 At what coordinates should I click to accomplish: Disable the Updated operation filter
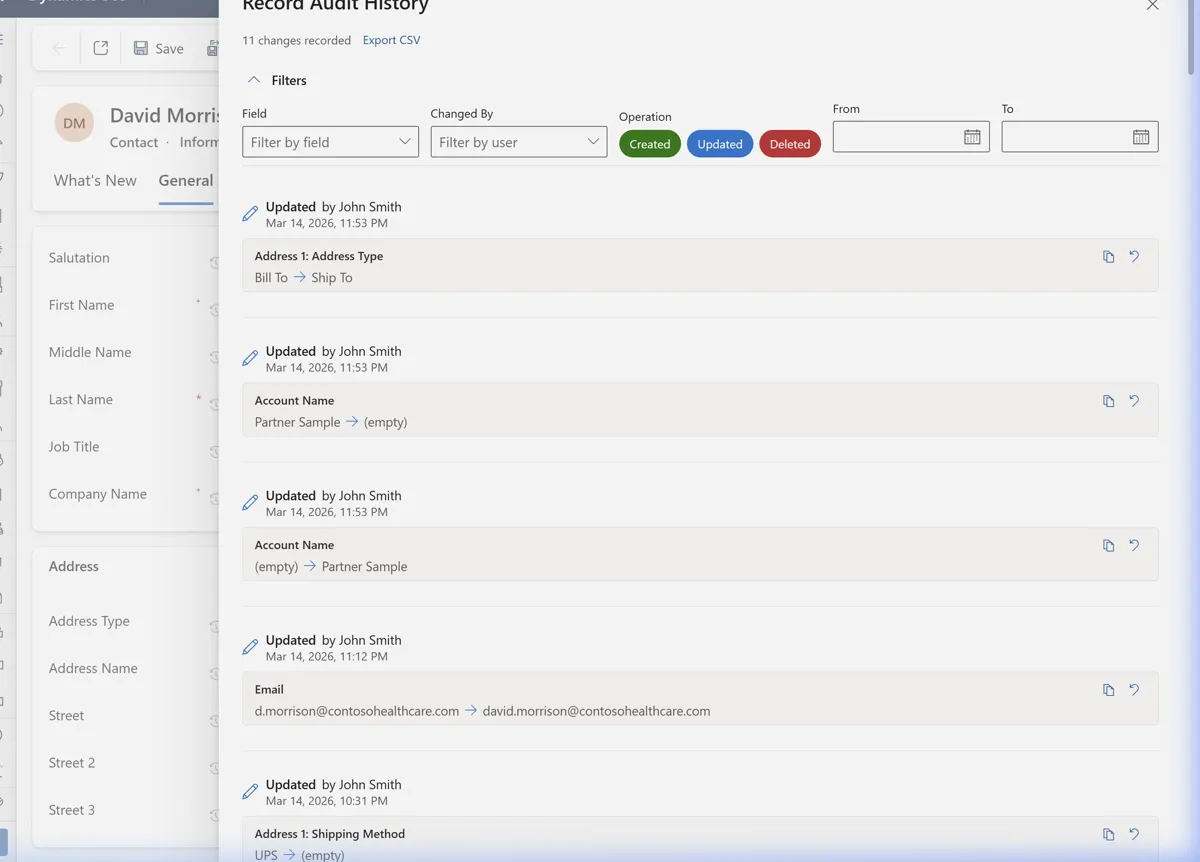[719, 143]
